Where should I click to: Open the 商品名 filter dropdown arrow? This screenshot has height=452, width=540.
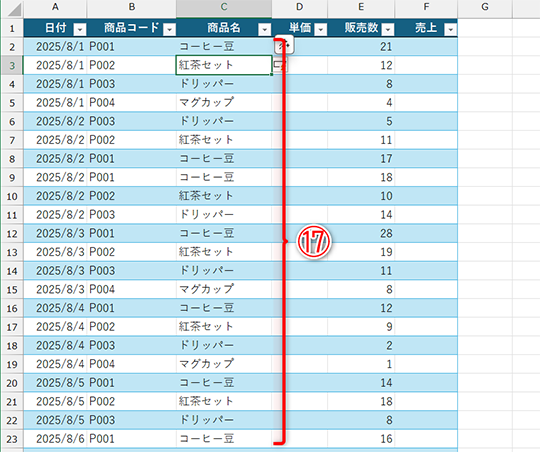(x=264, y=30)
